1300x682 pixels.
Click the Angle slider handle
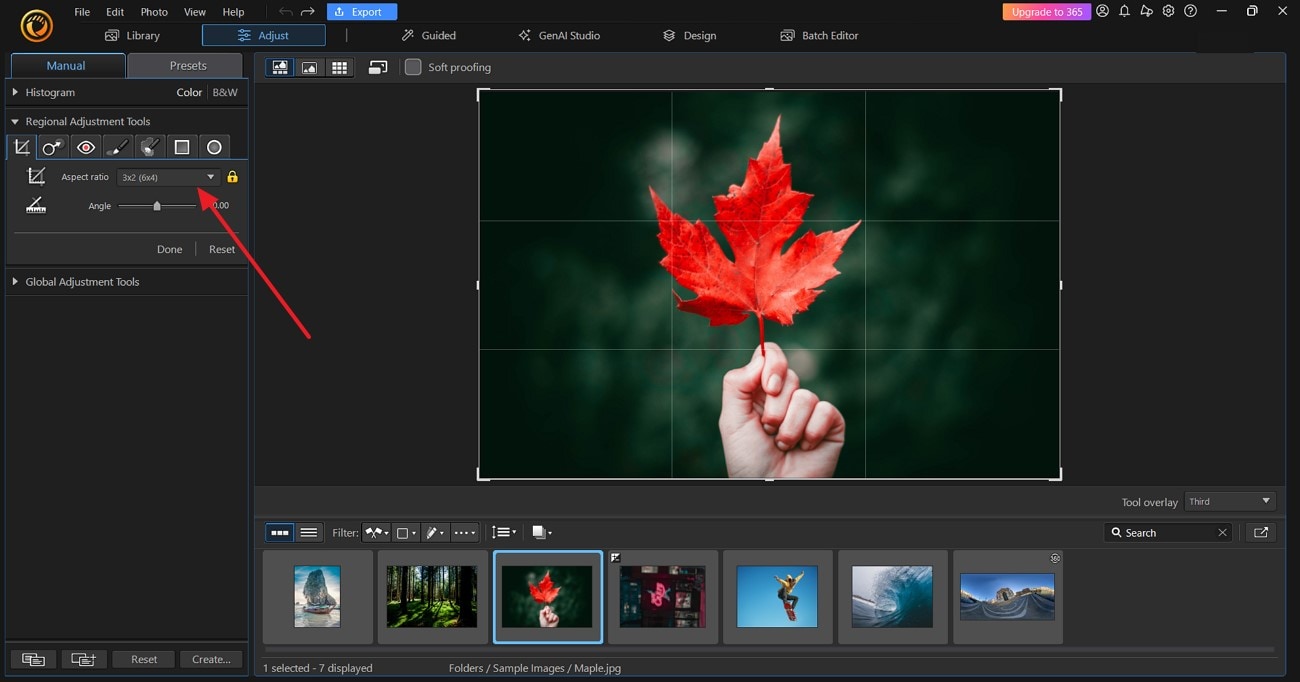(157, 205)
